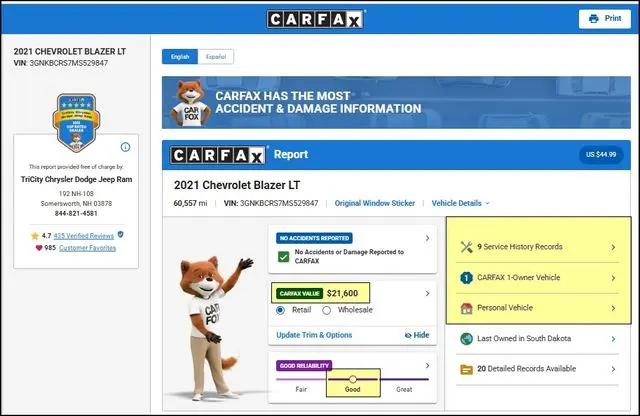Open the Customer Favorites link
This screenshot has width=640, height=416.
[87, 248]
